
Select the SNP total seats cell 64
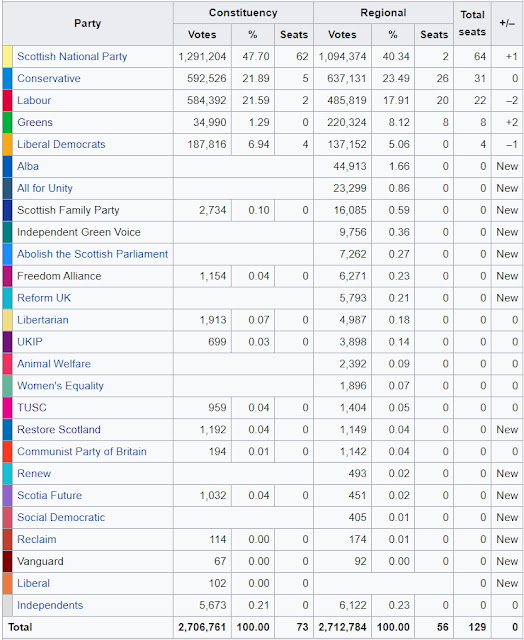coord(472,57)
